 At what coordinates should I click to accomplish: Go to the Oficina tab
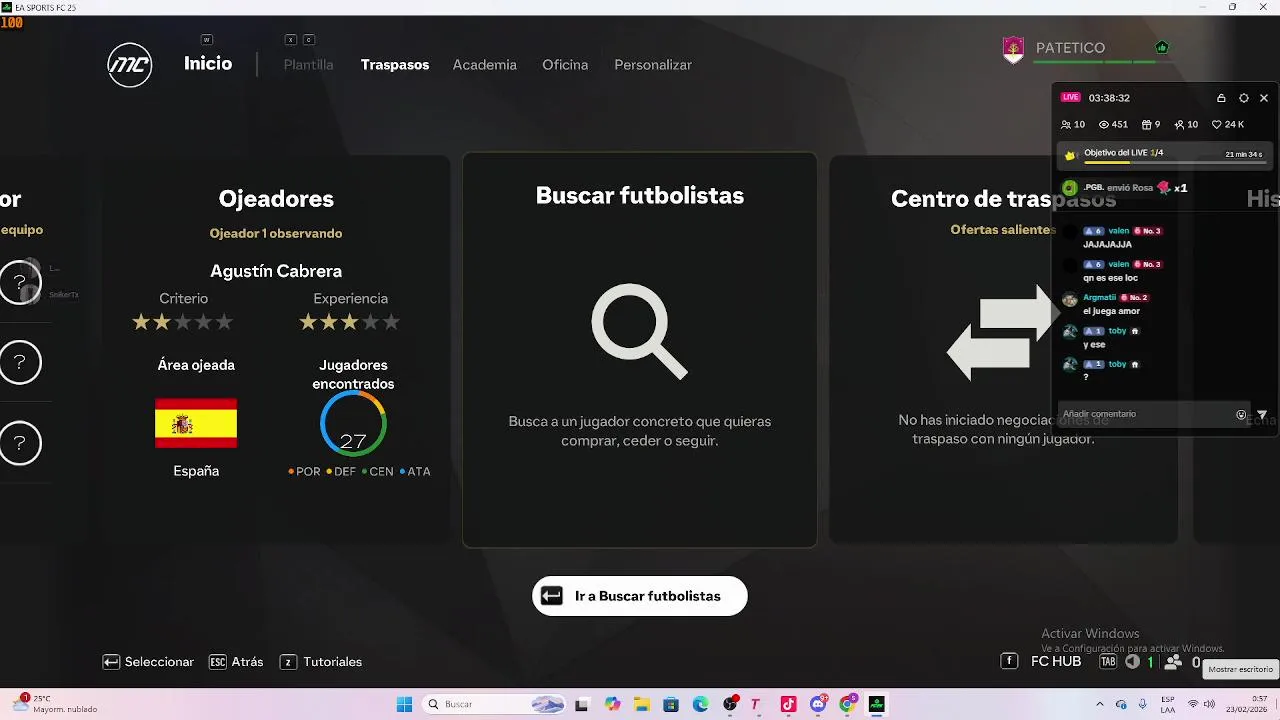(565, 65)
